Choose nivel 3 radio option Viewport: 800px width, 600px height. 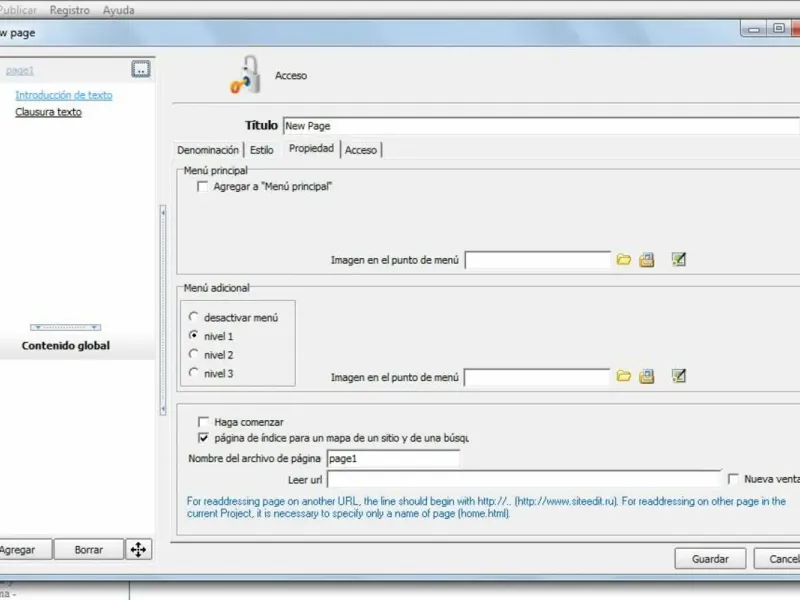(x=193, y=373)
